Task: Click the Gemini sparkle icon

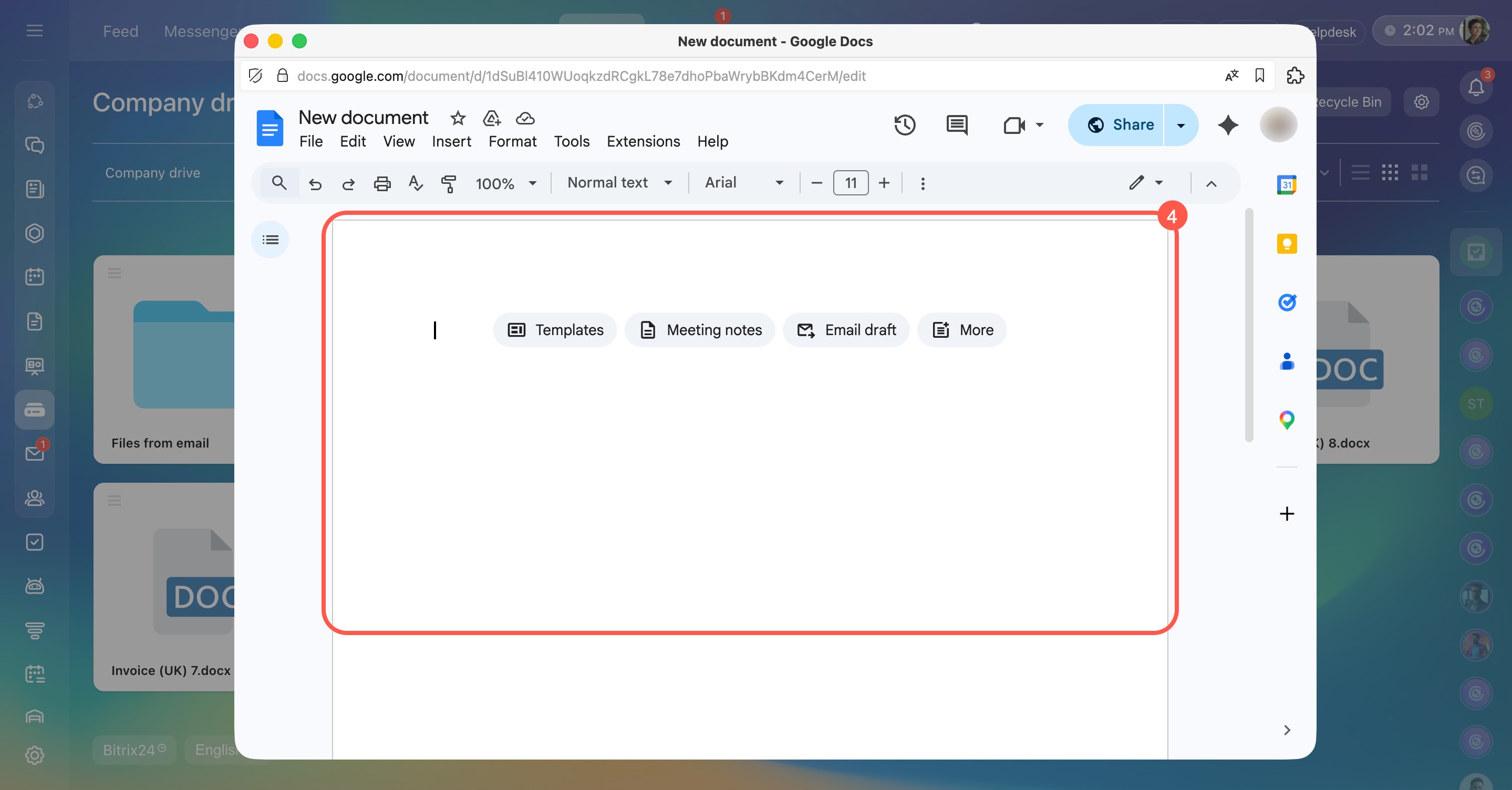Action: (1227, 125)
